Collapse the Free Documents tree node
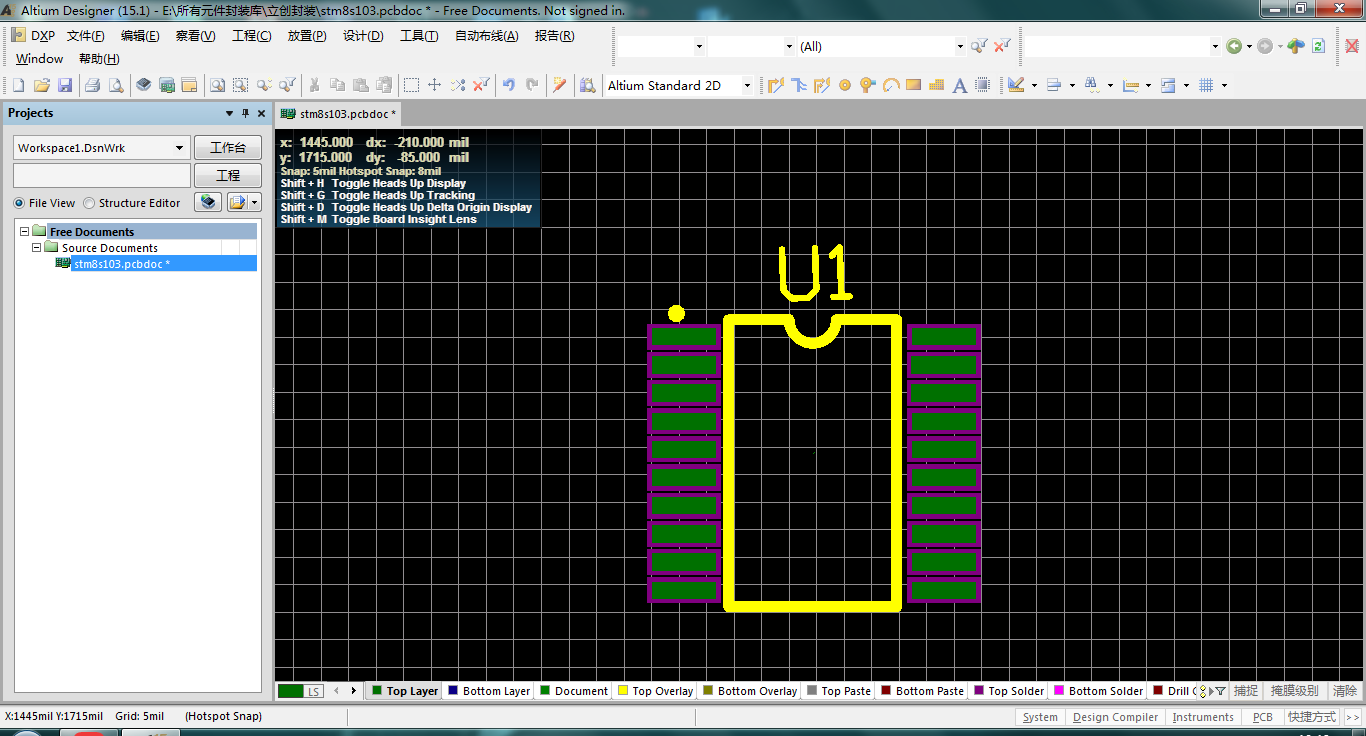1366x736 pixels. tap(25, 231)
